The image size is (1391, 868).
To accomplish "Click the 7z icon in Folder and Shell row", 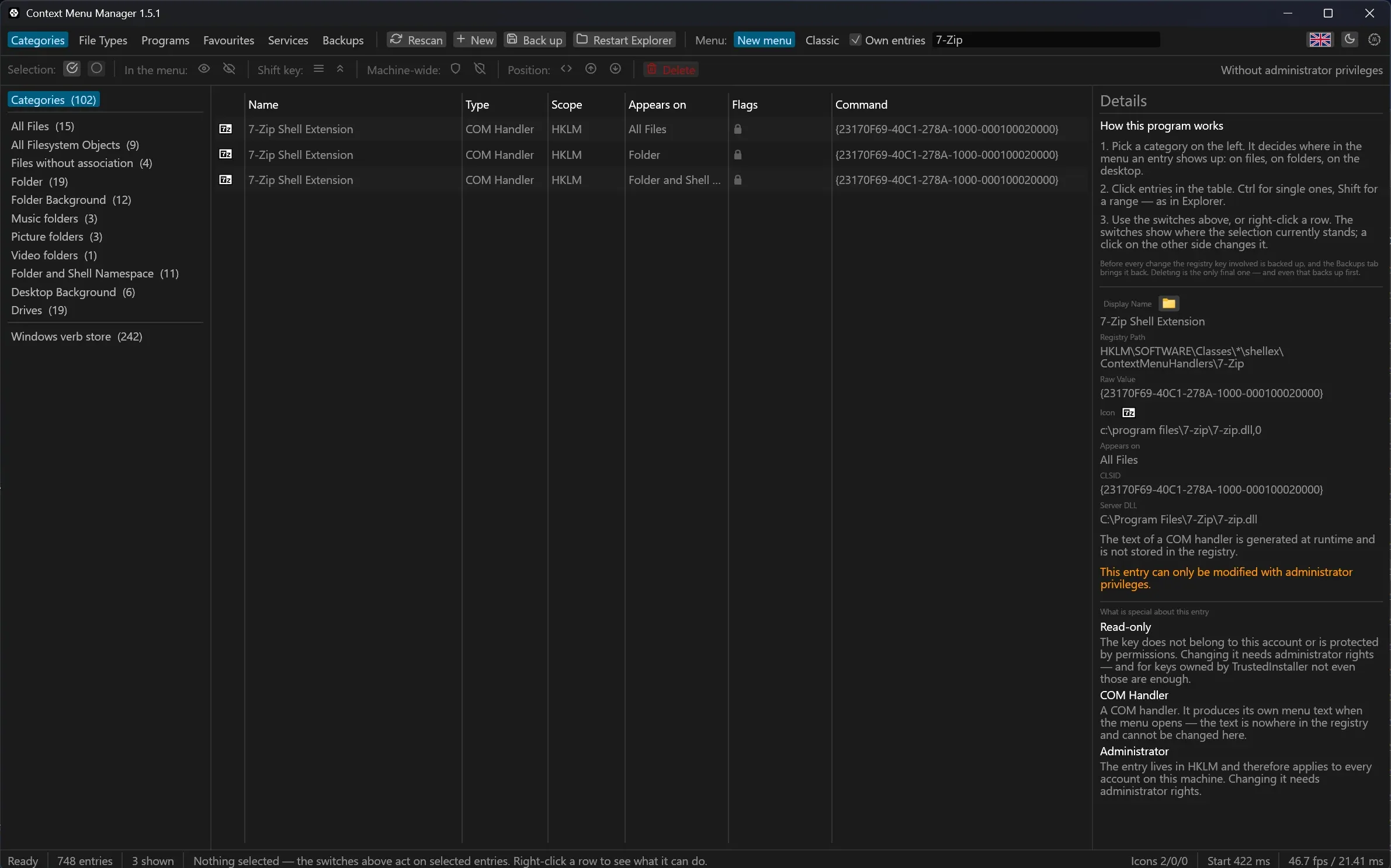I will click(x=226, y=179).
